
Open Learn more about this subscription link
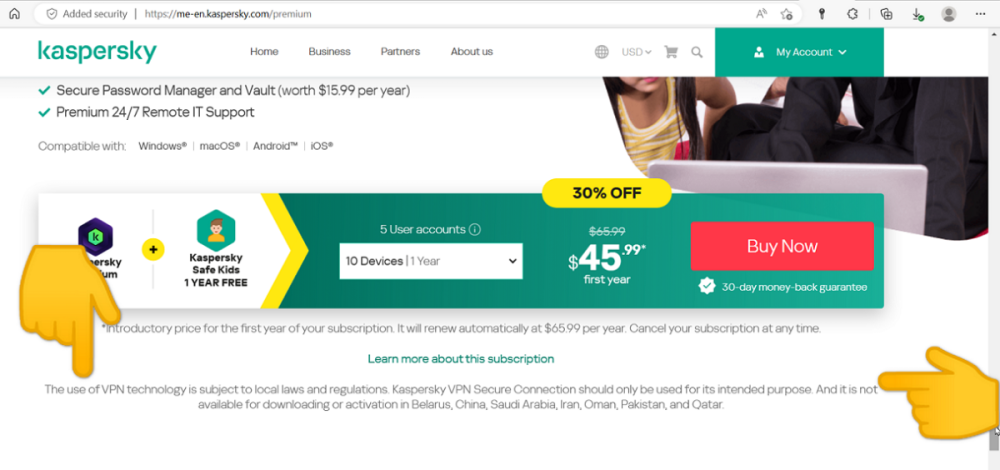(x=460, y=358)
